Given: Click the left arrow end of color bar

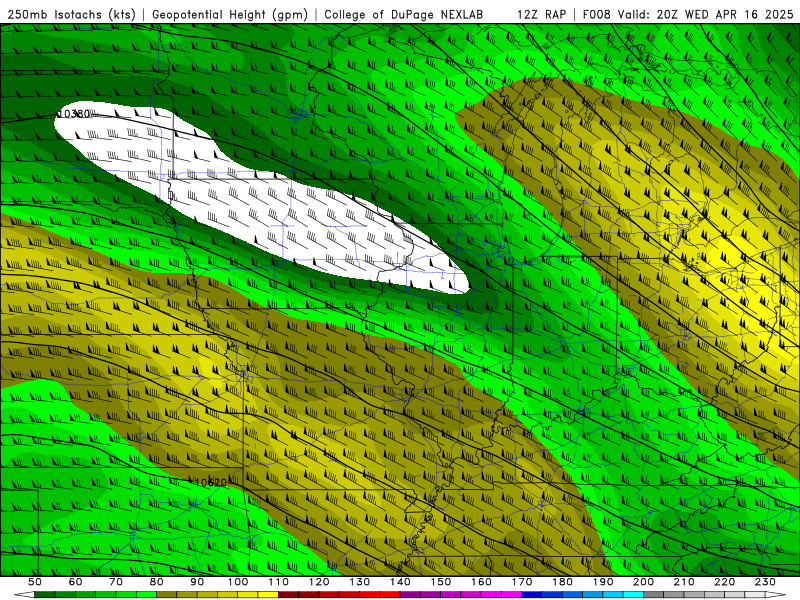Looking at the screenshot, I should click(24, 594).
